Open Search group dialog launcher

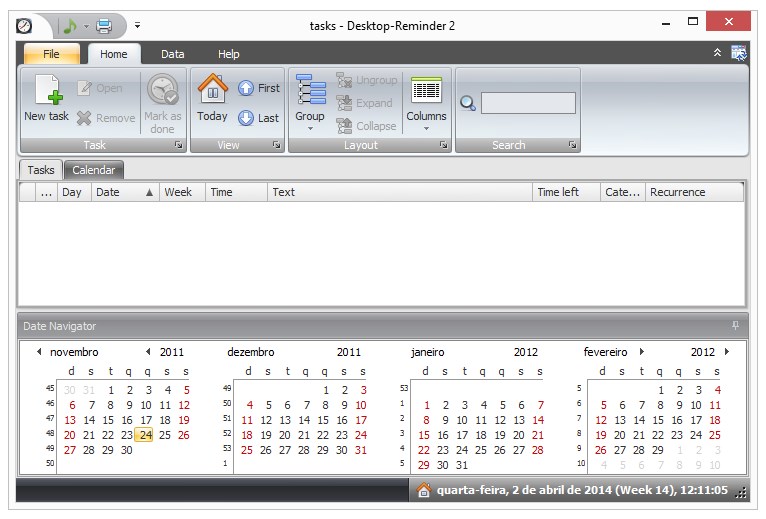tap(572, 145)
